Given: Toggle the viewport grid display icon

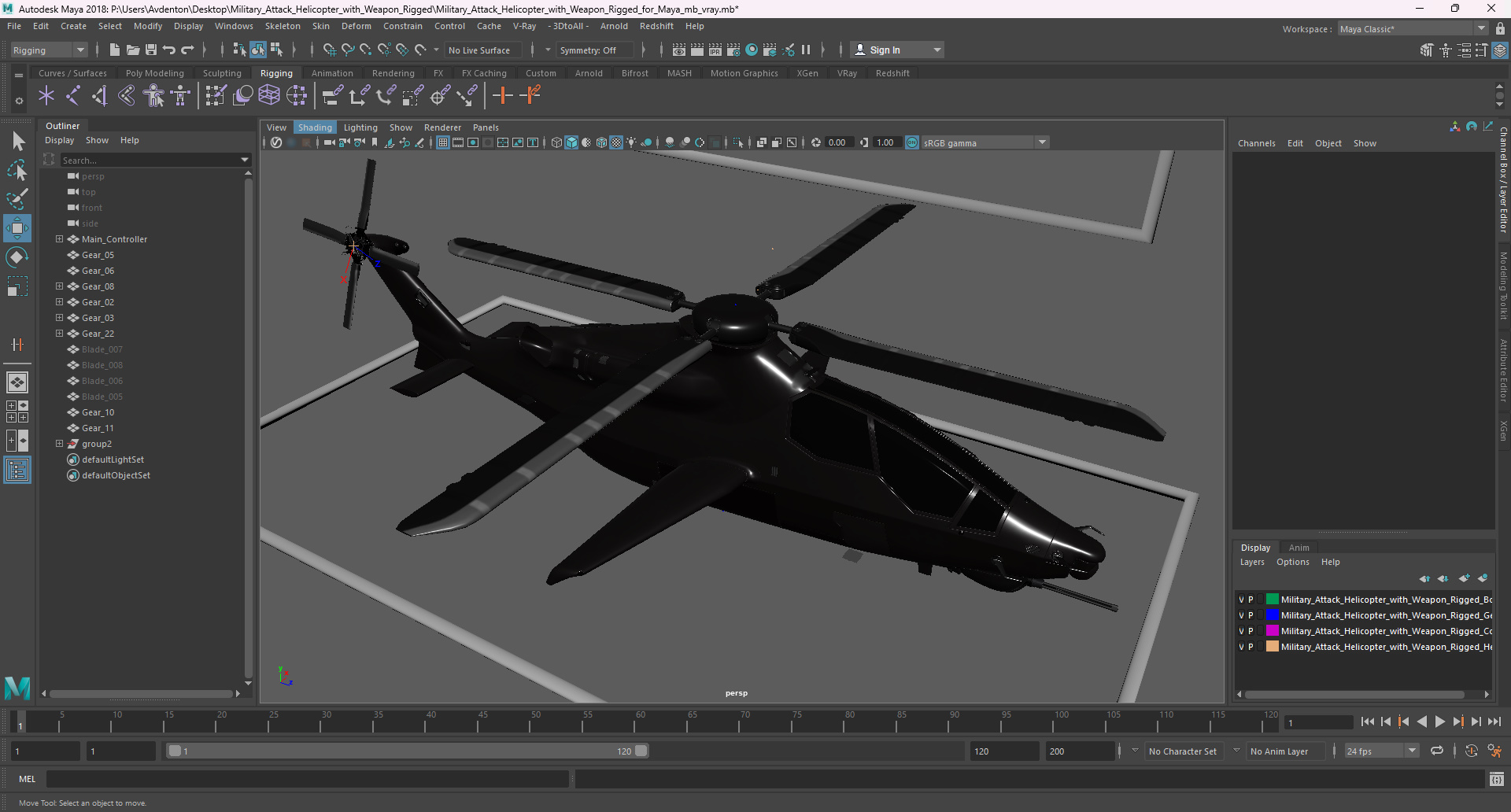Looking at the screenshot, I should [x=443, y=142].
